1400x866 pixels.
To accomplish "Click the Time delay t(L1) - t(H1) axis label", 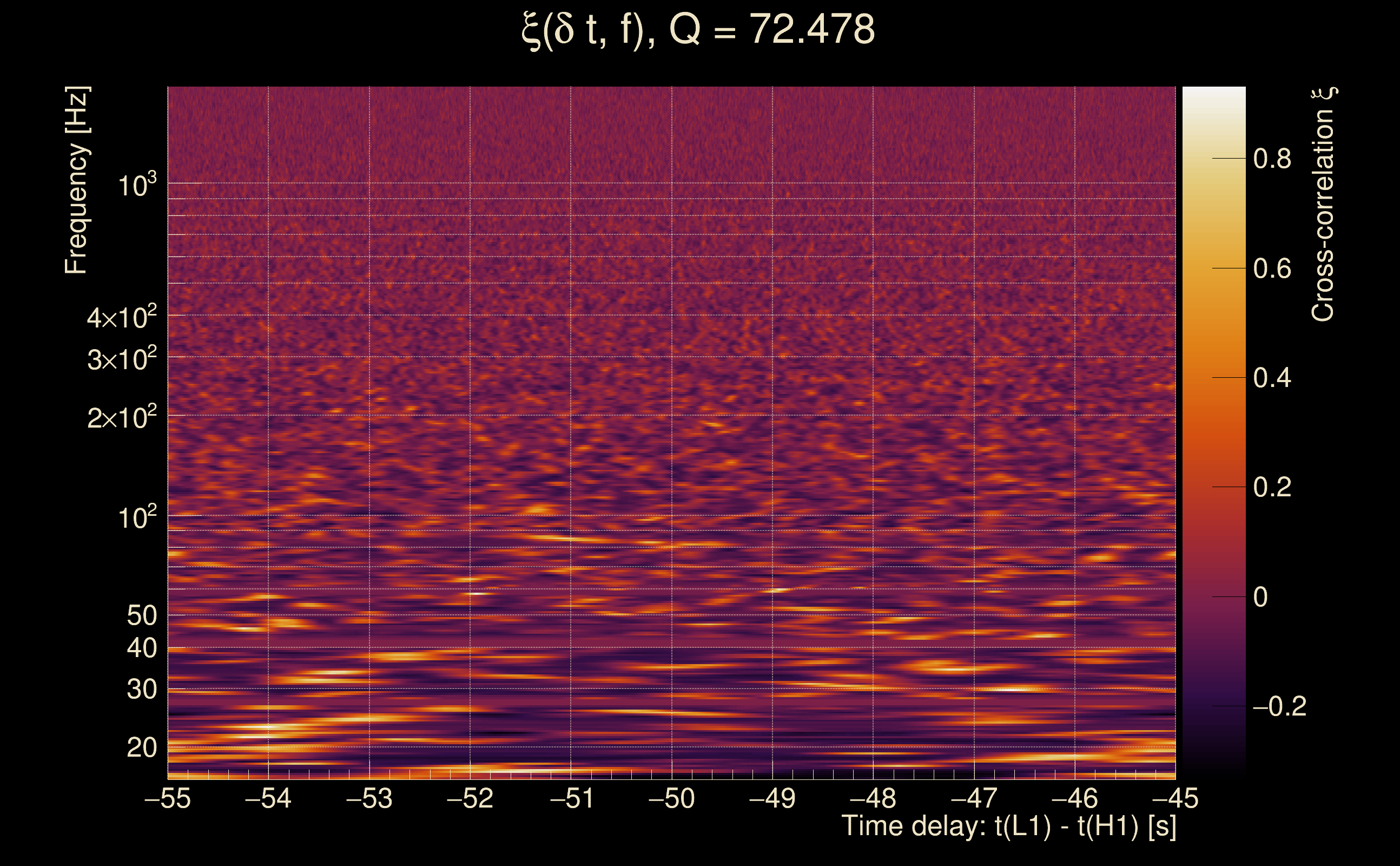I will coord(1008,826).
